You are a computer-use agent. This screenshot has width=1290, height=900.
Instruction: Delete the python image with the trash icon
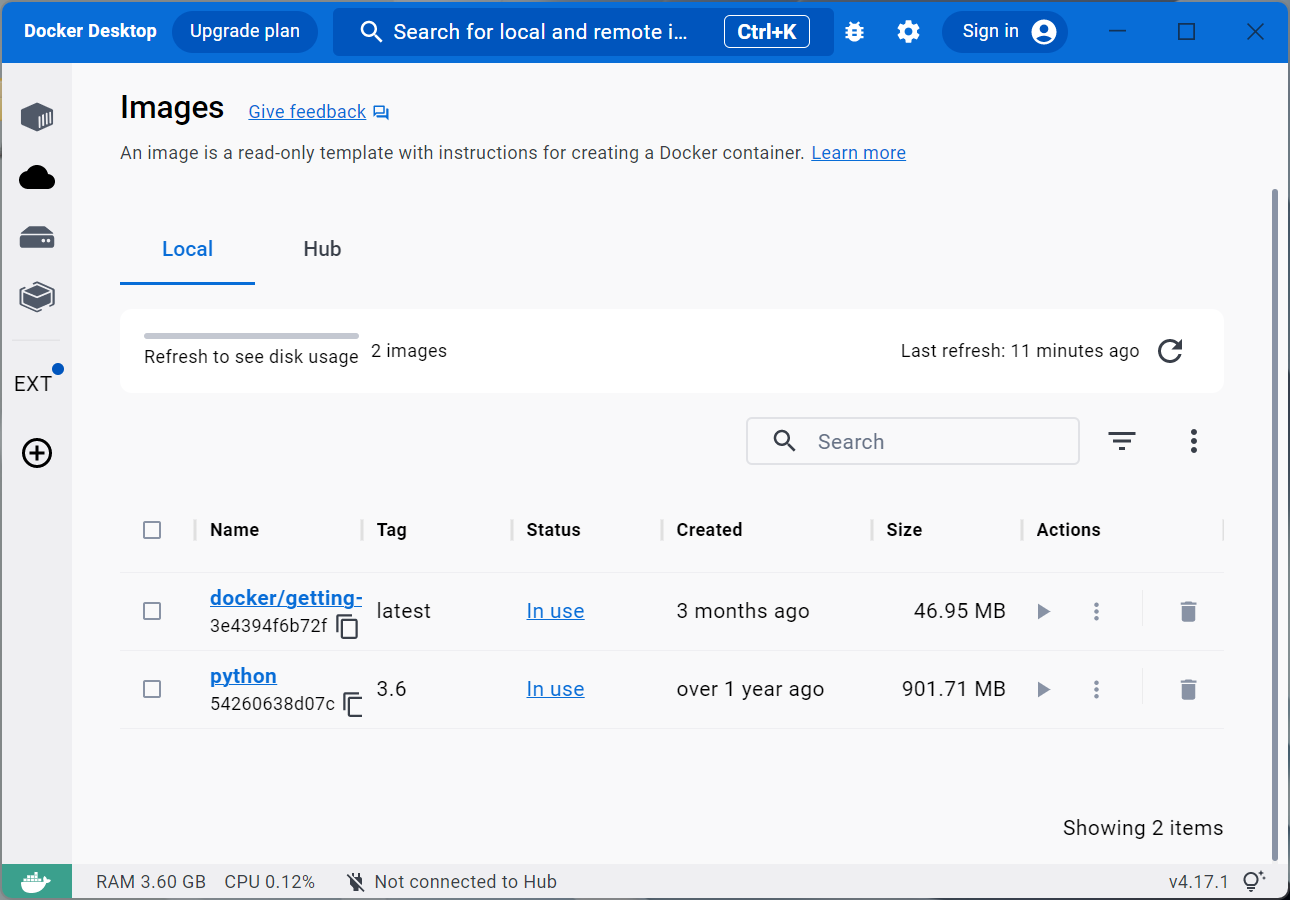[x=1188, y=689]
